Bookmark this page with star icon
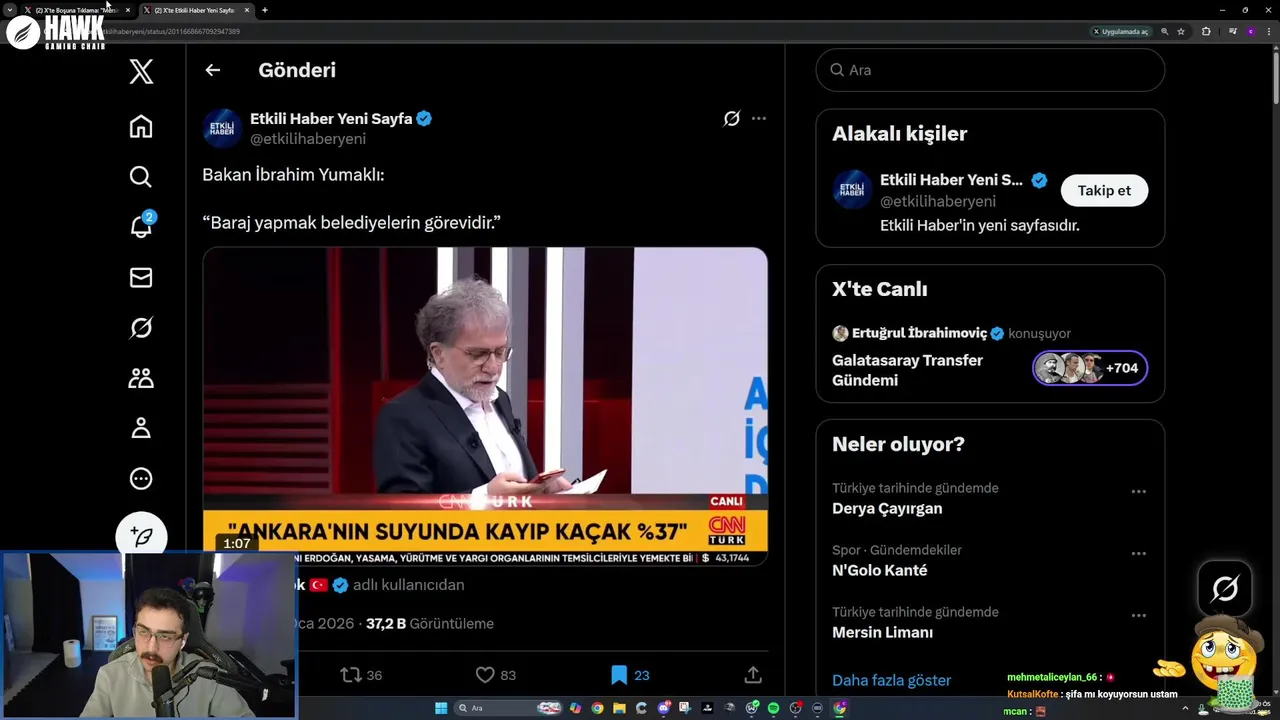The image size is (1280, 720). [1181, 32]
